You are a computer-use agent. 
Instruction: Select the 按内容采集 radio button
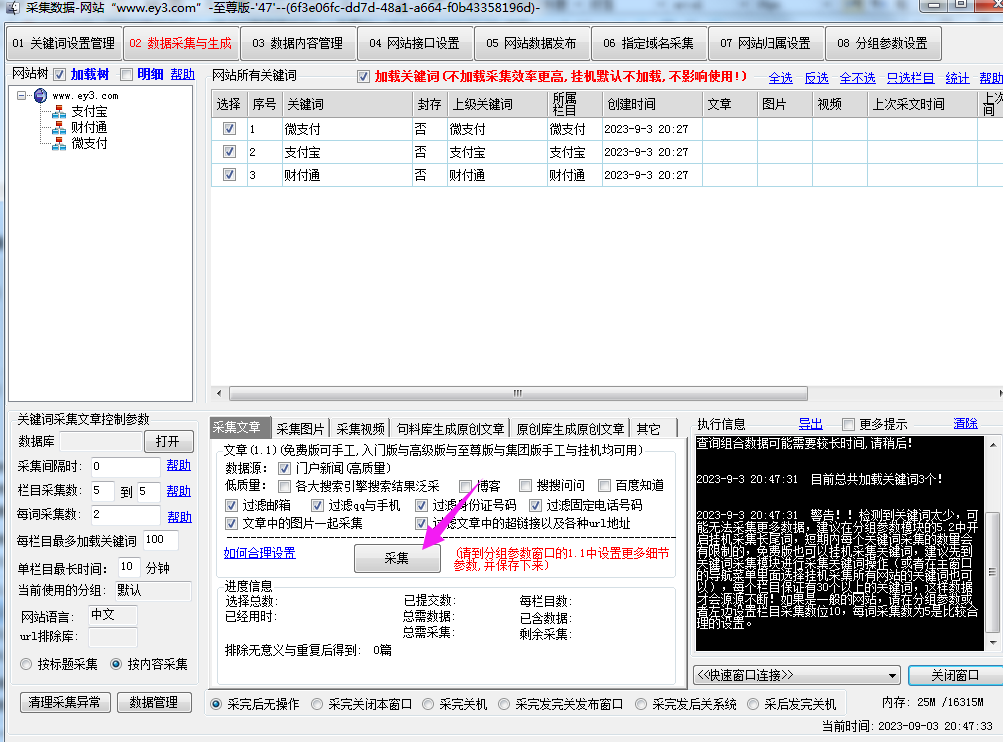116,664
